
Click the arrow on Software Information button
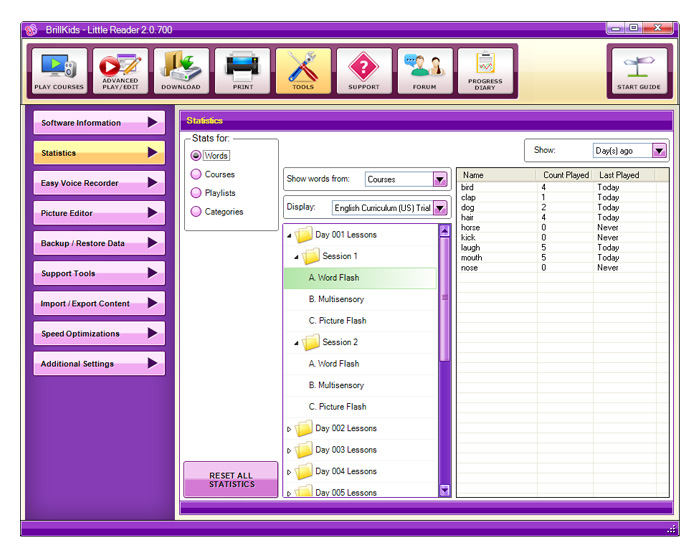(153, 122)
